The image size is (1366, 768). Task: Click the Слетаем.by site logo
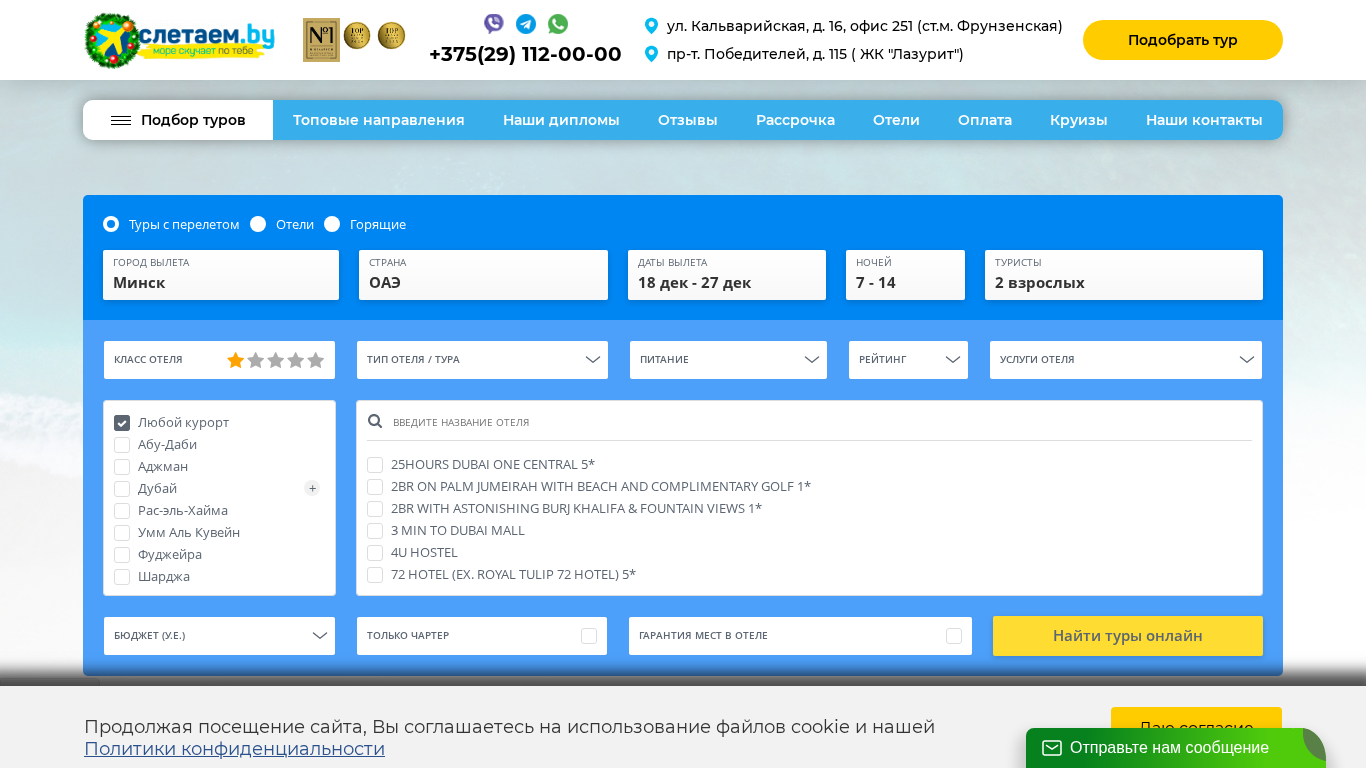pyautogui.click(x=180, y=41)
